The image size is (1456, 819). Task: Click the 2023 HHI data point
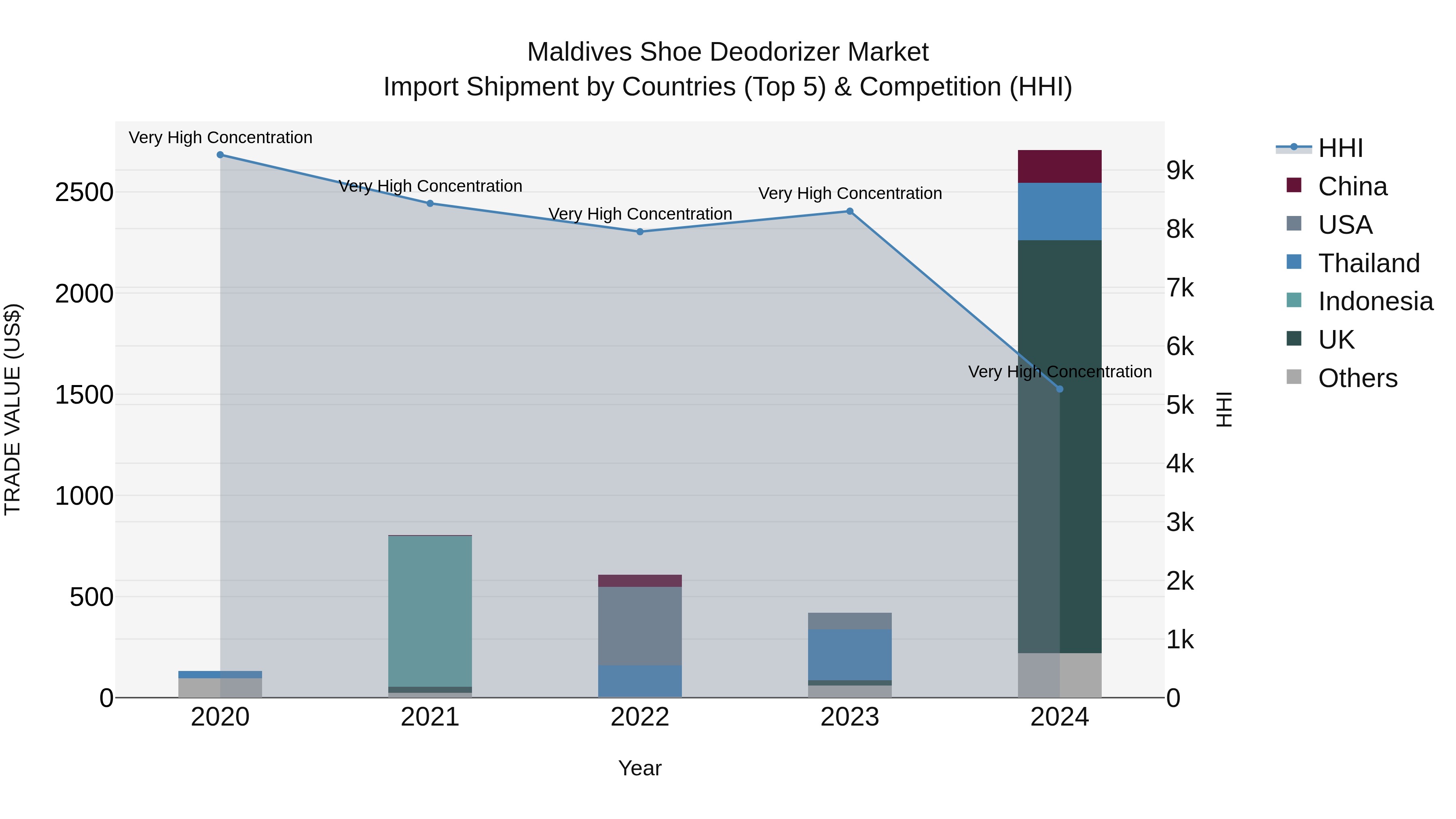tap(849, 212)
